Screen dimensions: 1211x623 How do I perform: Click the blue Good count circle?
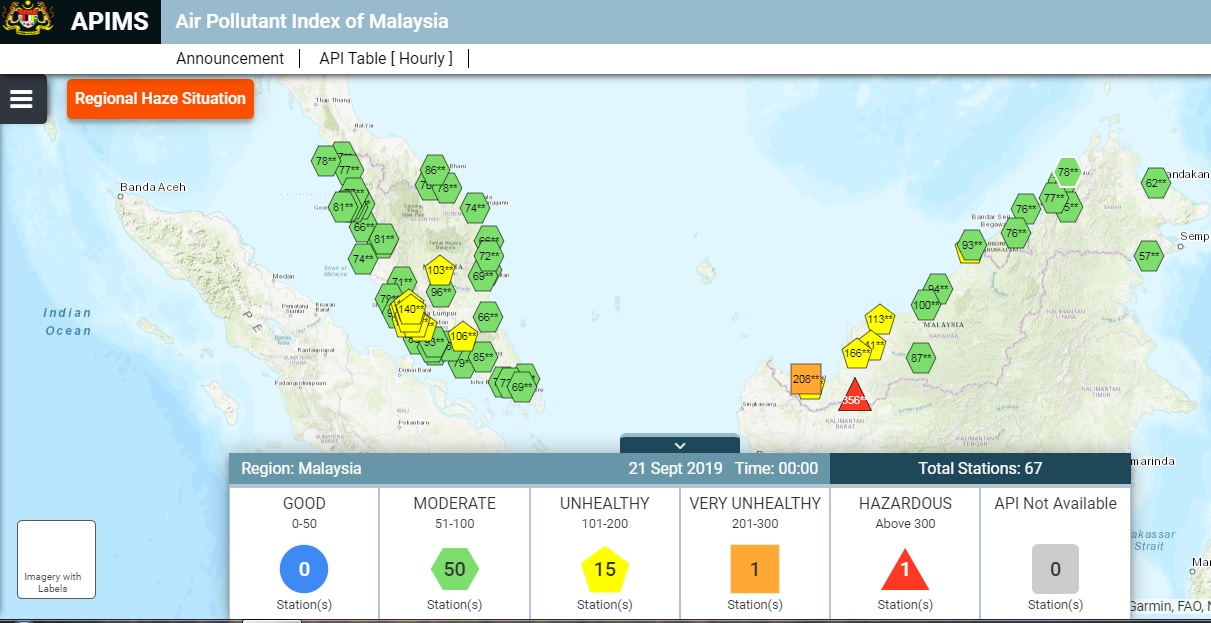305,569
